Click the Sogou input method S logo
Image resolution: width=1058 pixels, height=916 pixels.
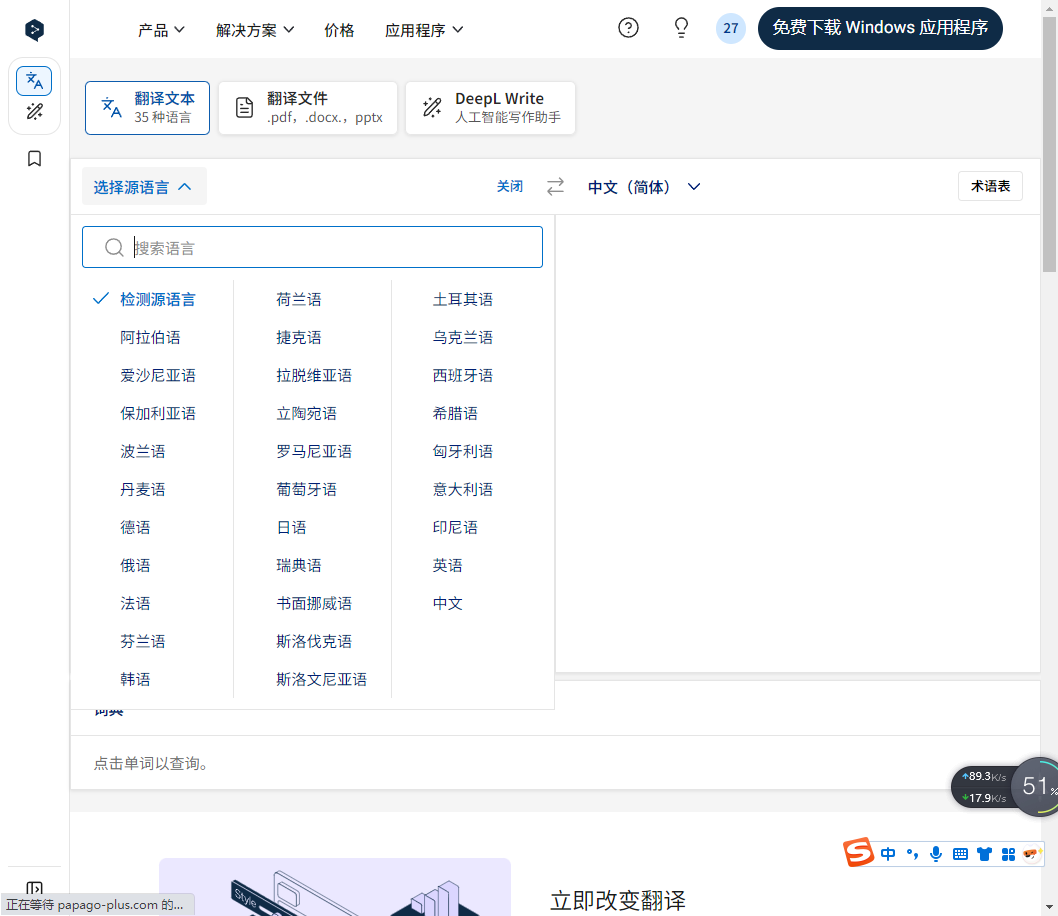[x=859, y=853]
